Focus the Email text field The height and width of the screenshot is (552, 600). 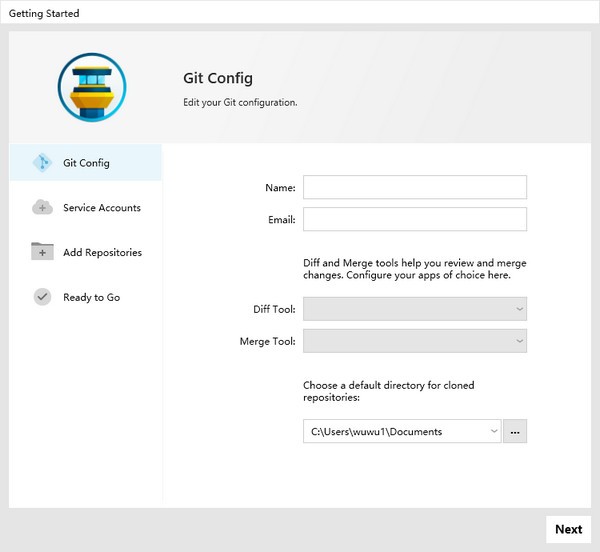coord(414,219)
